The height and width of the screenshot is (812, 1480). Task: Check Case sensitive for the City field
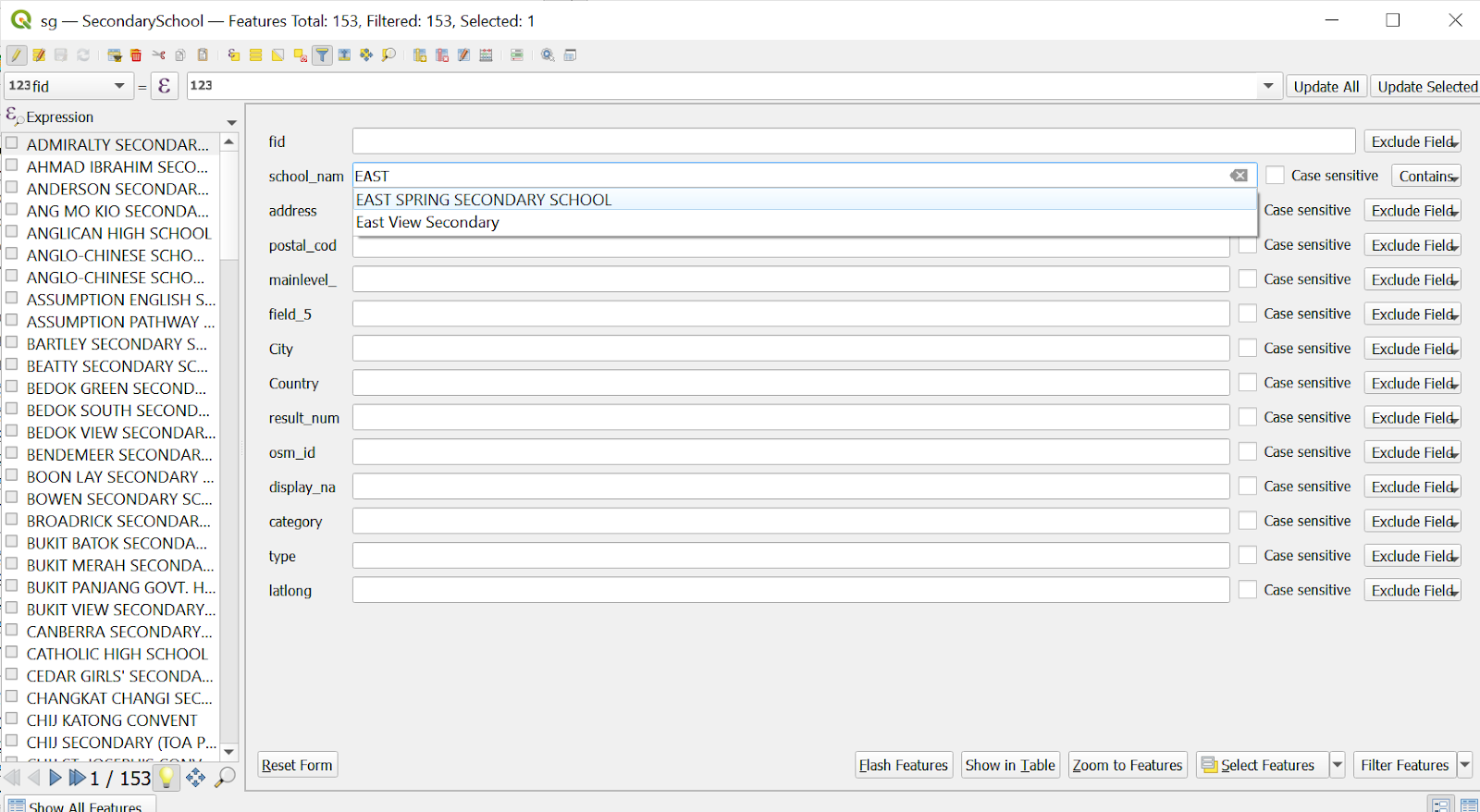pos(1248,349)
